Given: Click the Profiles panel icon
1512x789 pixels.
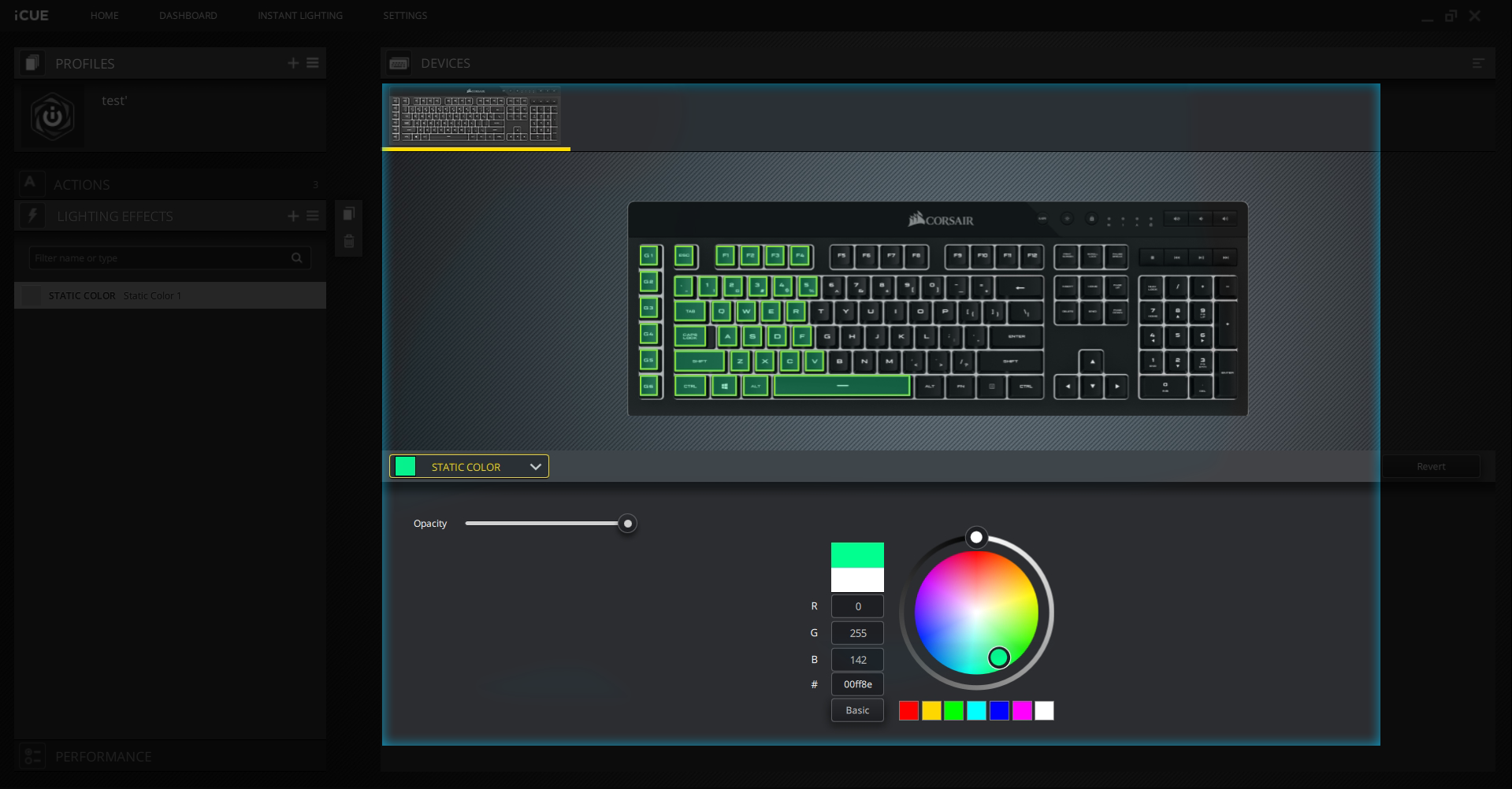Looking at the screenshot, I should coord(32,63).
